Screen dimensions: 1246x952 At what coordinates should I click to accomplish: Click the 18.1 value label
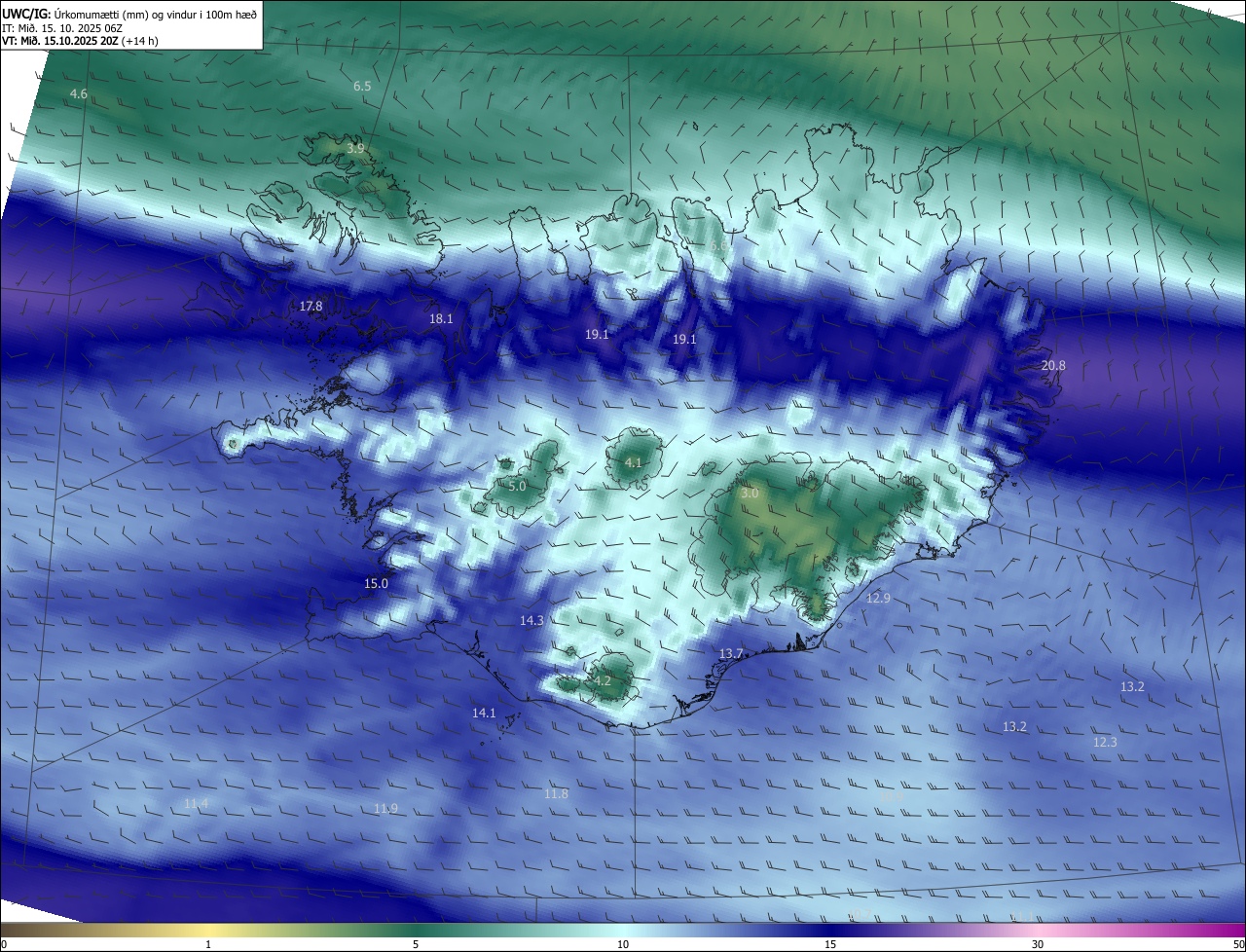coord(441,319)
